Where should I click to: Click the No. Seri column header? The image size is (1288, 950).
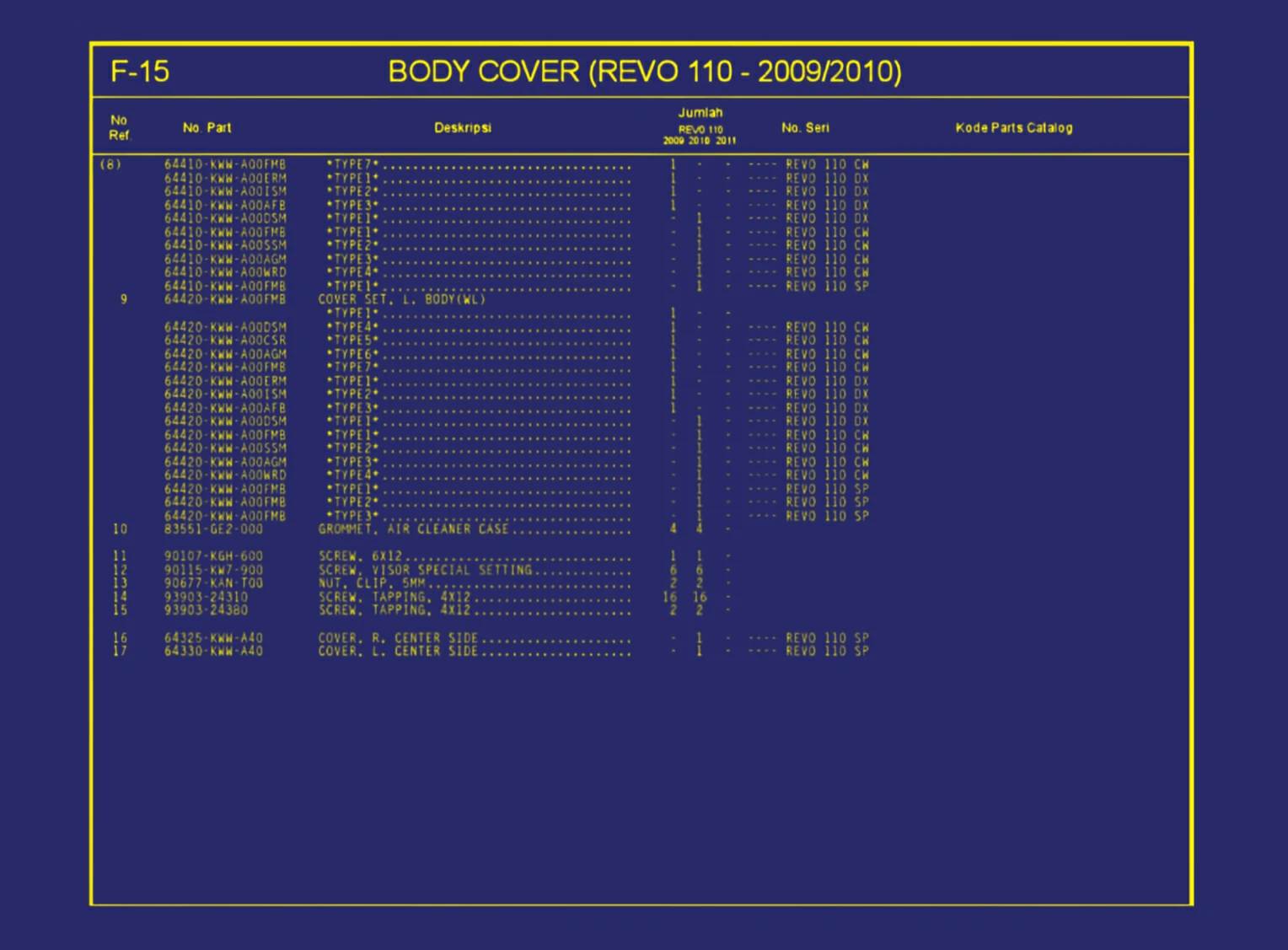click(x=806, y=127)
